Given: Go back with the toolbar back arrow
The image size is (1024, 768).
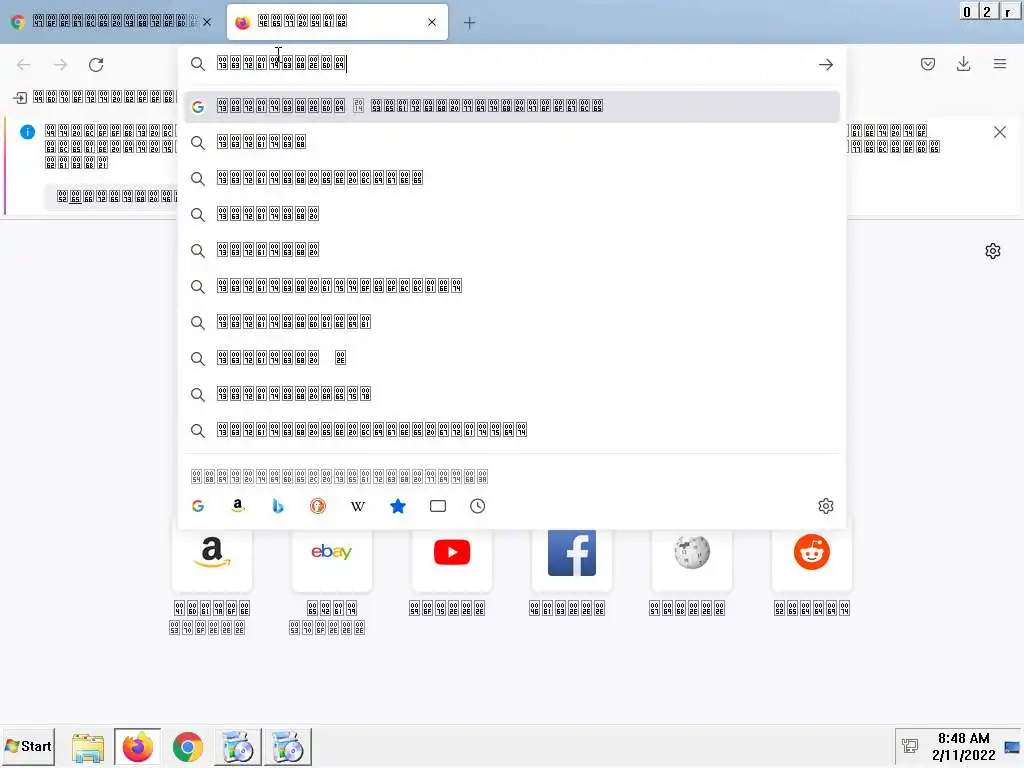Looking at the screenshot, I should [x=24, y=65].
